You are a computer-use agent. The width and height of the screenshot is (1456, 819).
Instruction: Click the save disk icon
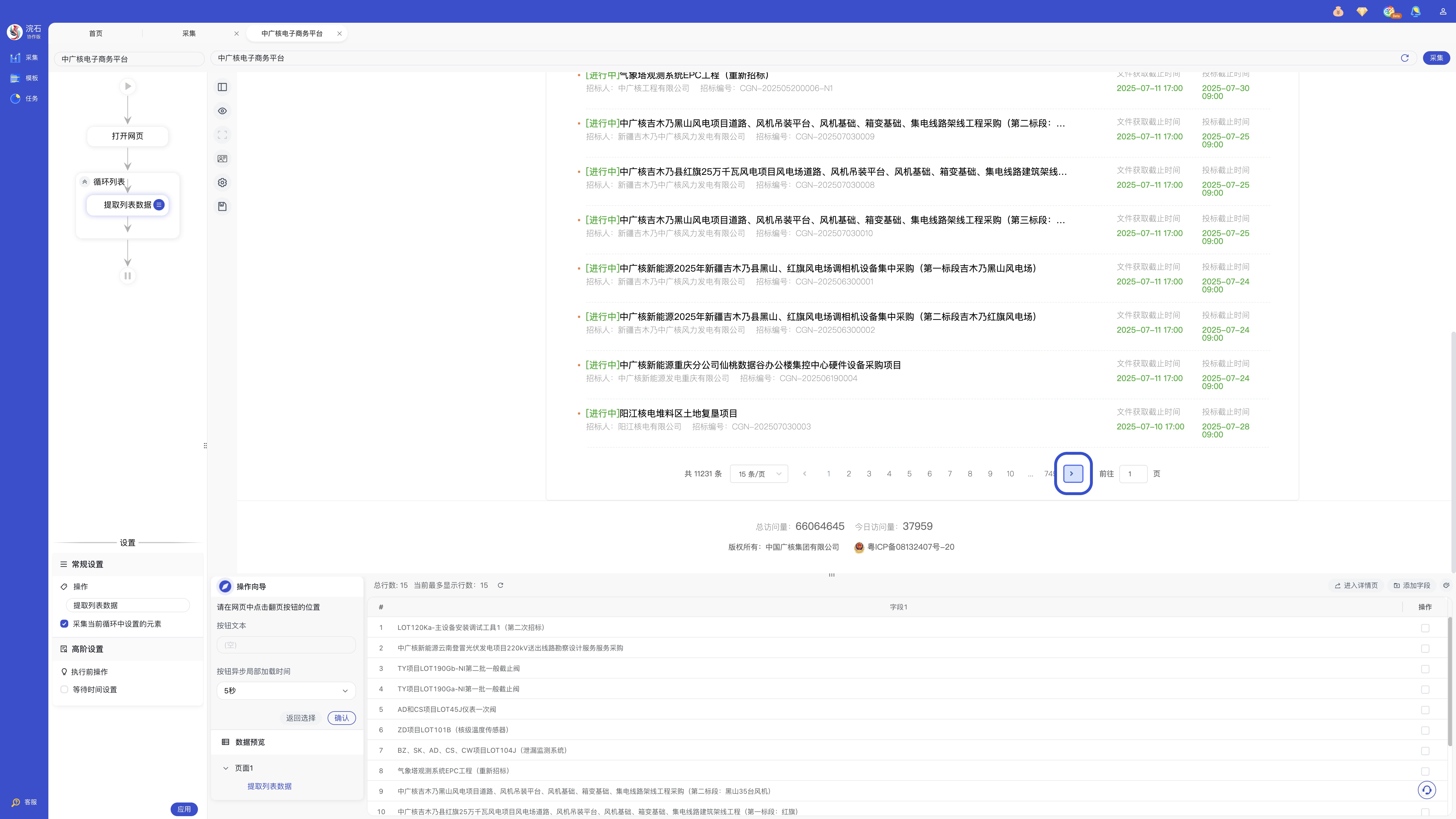point(222,206)
